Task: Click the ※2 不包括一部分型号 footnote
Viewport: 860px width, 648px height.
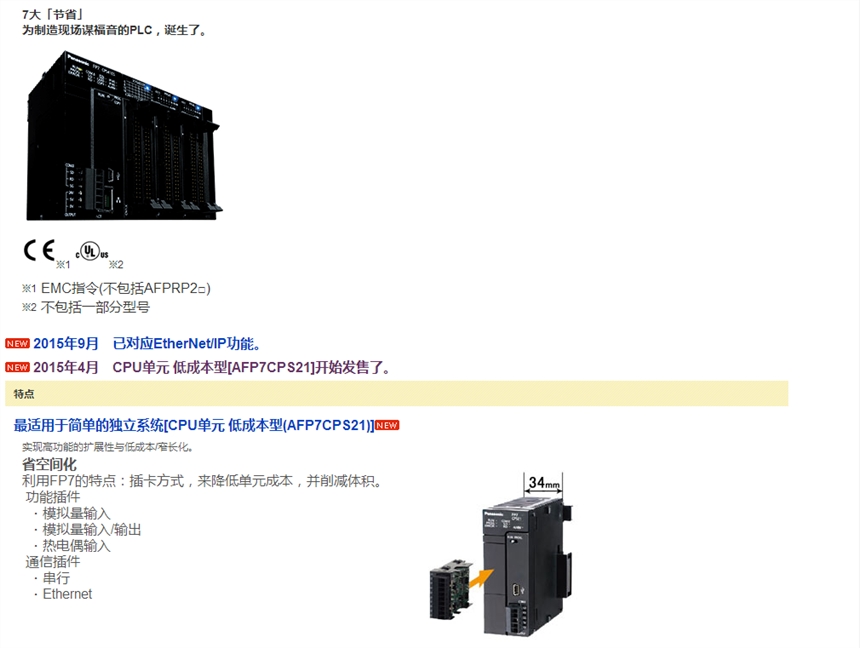Action: pos(86,307)
